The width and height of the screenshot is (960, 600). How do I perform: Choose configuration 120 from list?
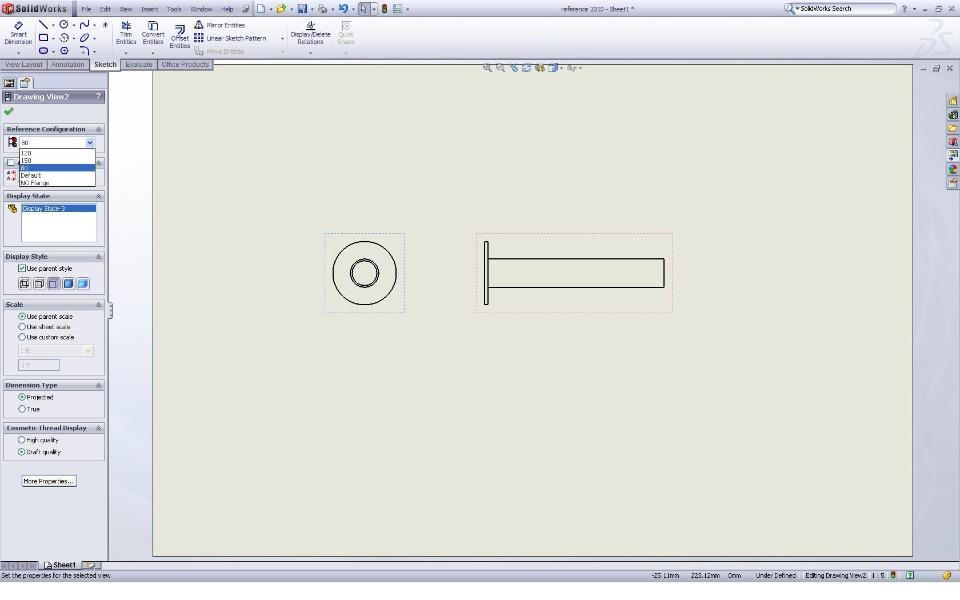pyautogui.click(x=58, y=153)
